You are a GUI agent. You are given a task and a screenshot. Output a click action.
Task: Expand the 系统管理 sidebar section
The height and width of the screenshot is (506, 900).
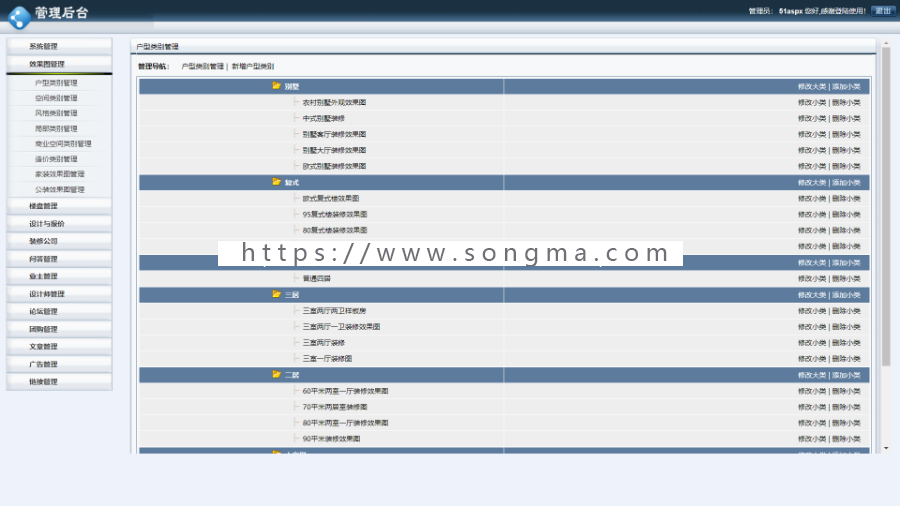click(x=59, y=46)
